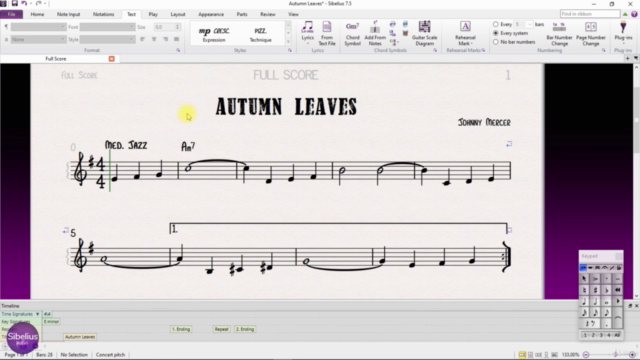Click Add From Notes icon
This screenshot has width=640, height=360.
pyautogui.click(x=375, y=33)
